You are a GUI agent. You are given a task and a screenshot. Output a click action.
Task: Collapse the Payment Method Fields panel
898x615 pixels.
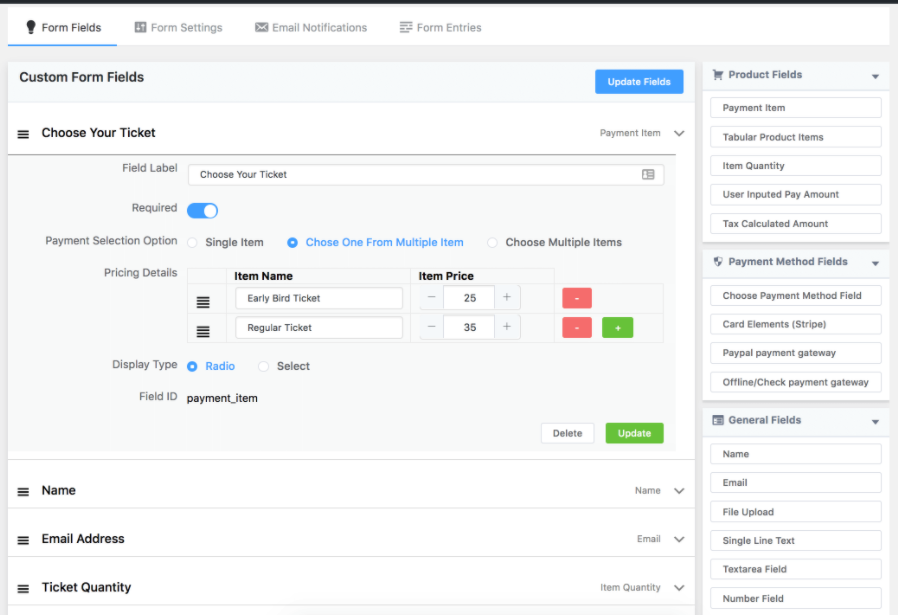pos(875,263)
